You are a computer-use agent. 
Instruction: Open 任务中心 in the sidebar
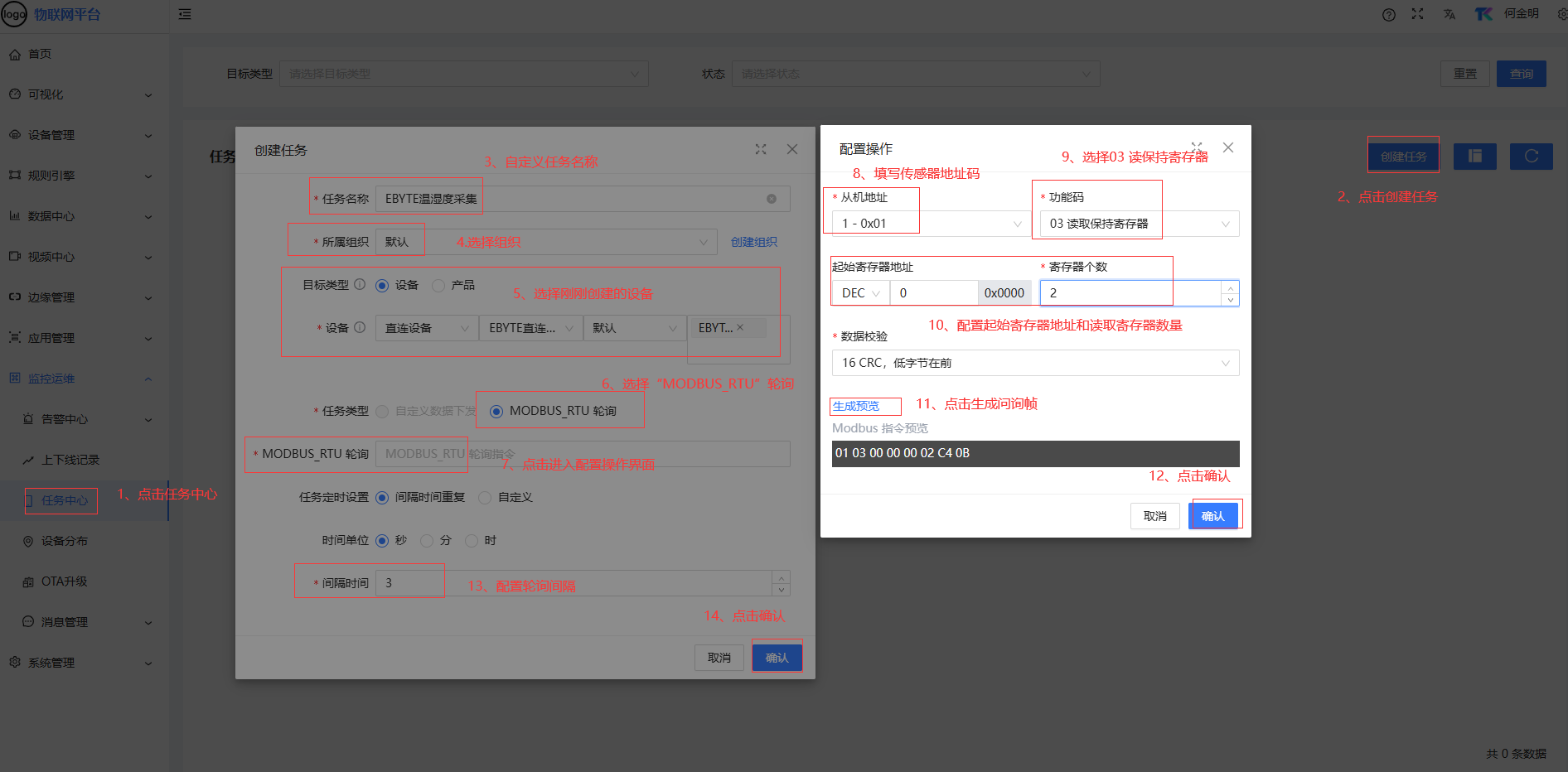[x=65, y=500]
